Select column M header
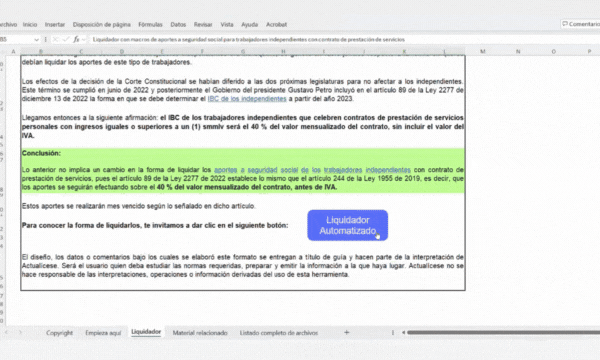 [x=483, y=51]
